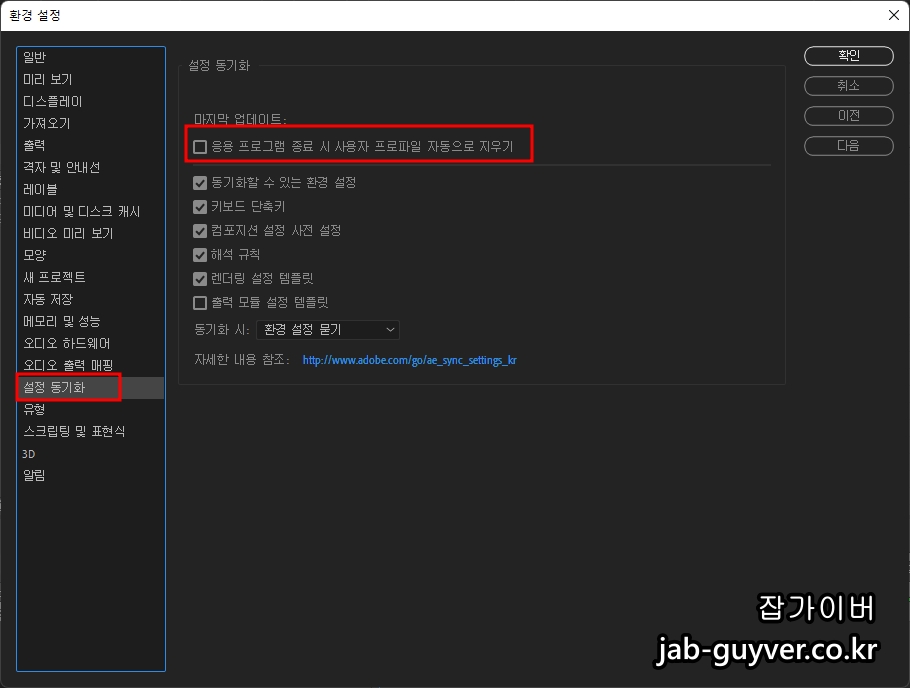Toggle 렌더링 설정 템플릿 checkbox
The width and height of the screenshot is (910, 688).
(x=200, y=279)
